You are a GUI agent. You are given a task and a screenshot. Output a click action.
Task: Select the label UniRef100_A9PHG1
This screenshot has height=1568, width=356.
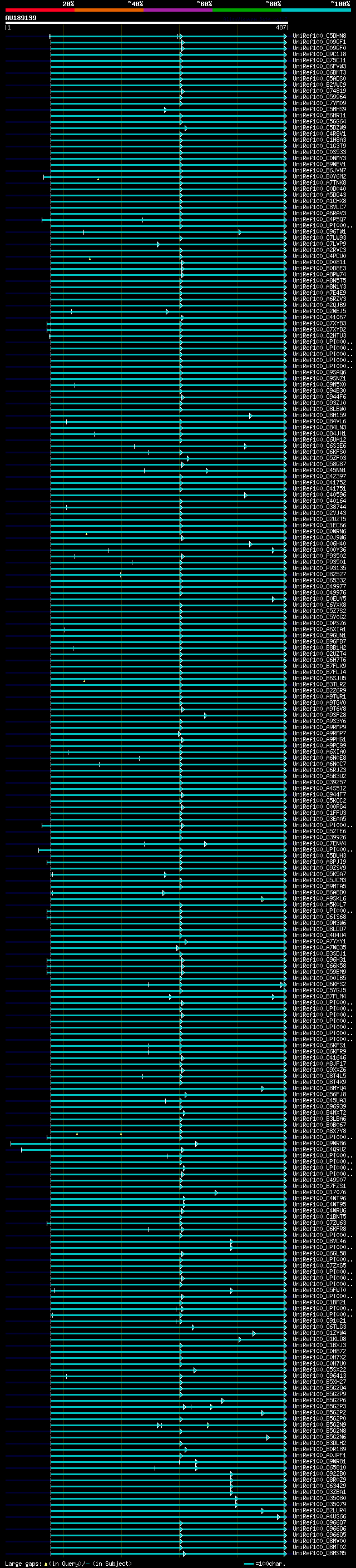pos(319,740)
